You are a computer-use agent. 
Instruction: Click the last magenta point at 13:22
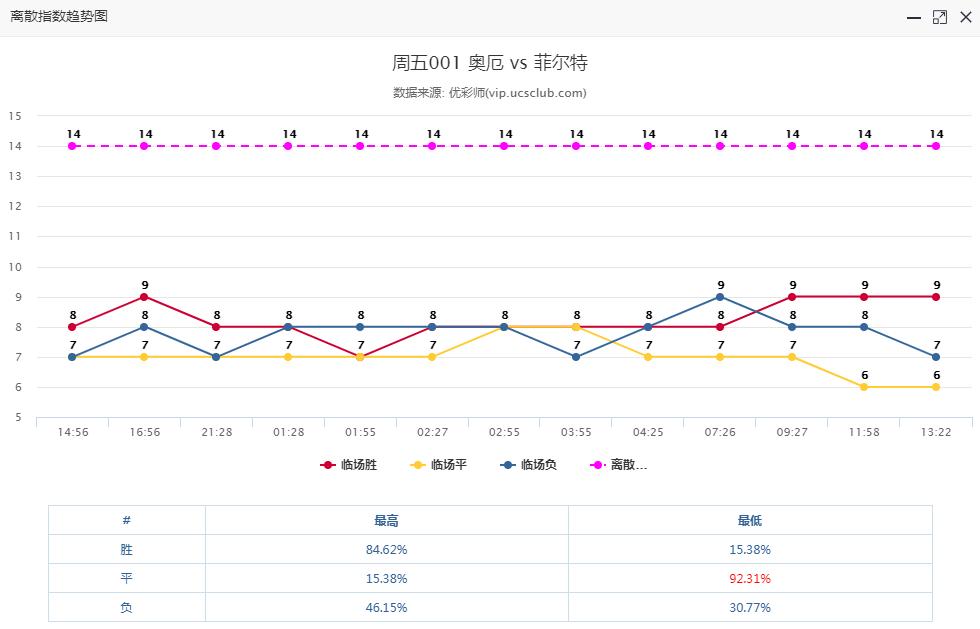coord(934,145)
